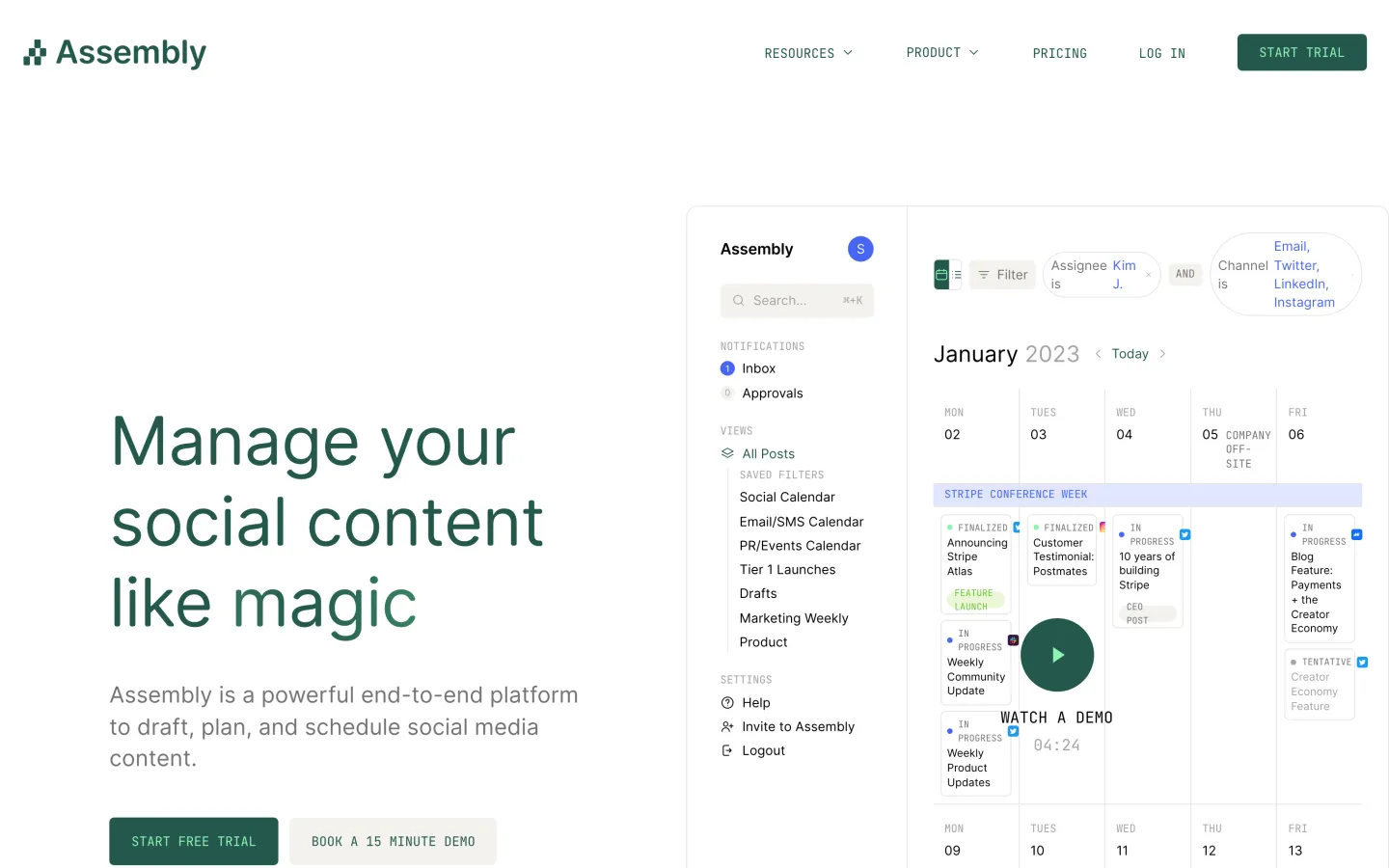This screenshot has width=1389, height=868.
Task: Open the Pricing page
Action: click(1060, 53)
